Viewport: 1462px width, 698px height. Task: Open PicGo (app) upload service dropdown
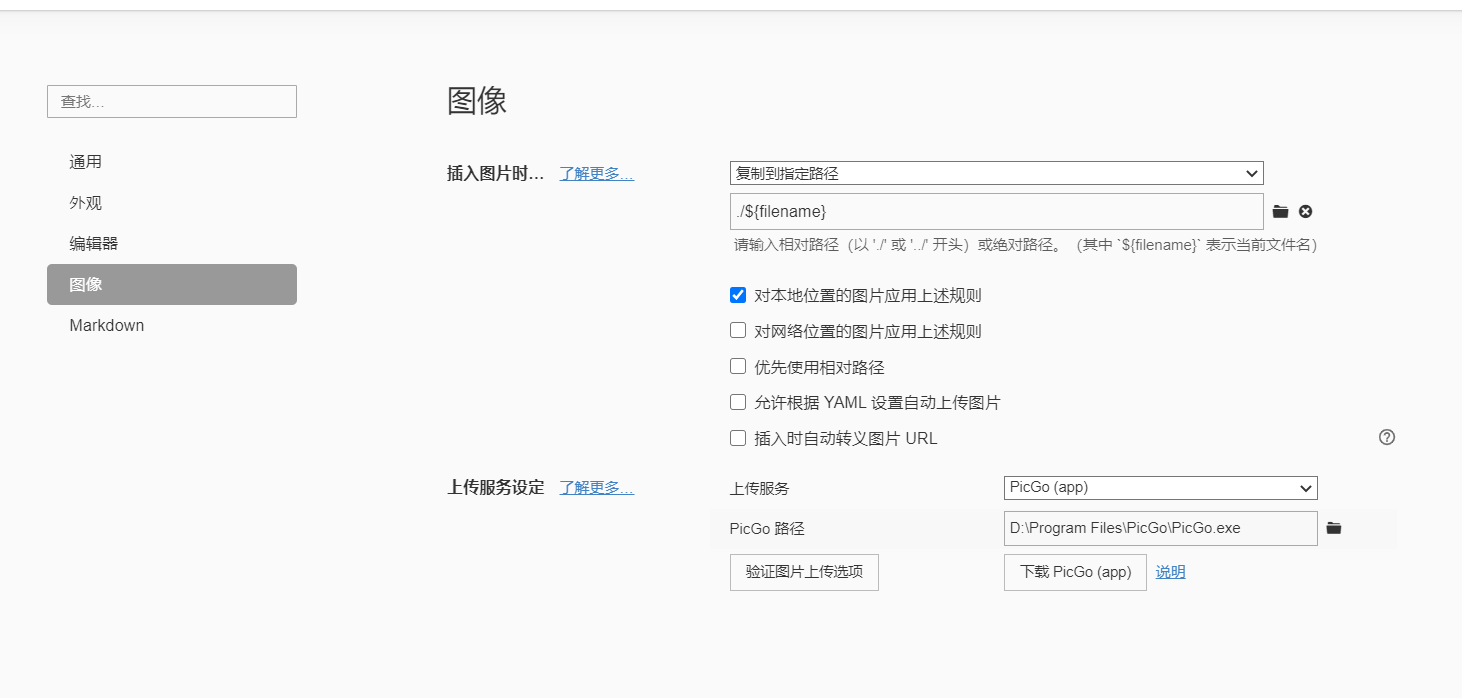1161,488
